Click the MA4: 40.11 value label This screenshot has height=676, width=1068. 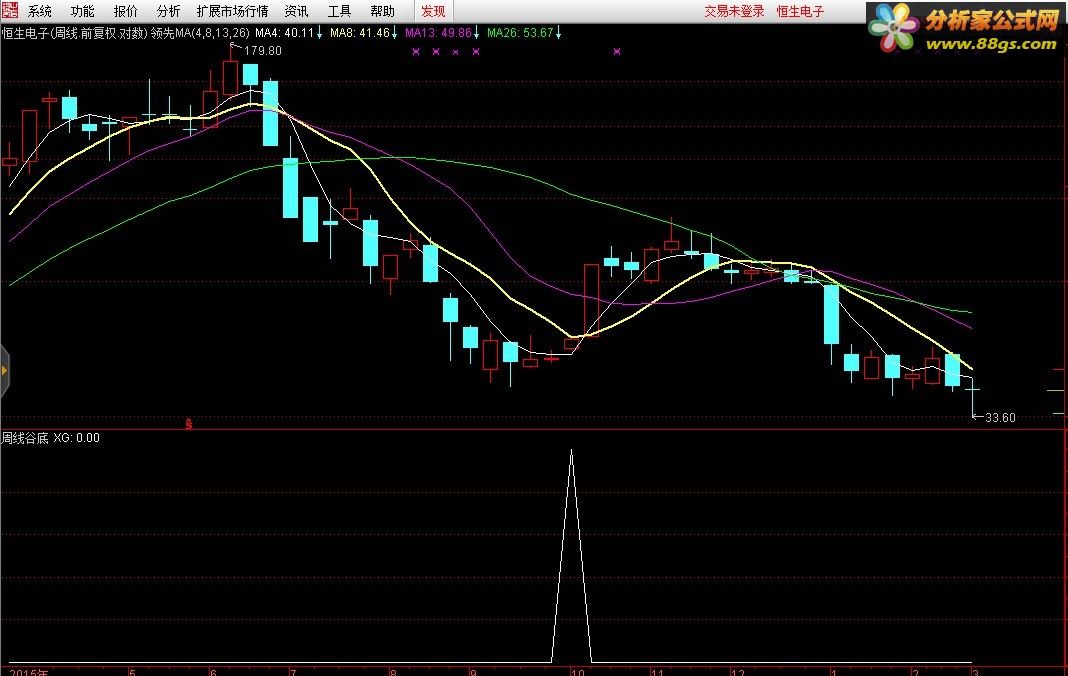click(x=285, y=32)
